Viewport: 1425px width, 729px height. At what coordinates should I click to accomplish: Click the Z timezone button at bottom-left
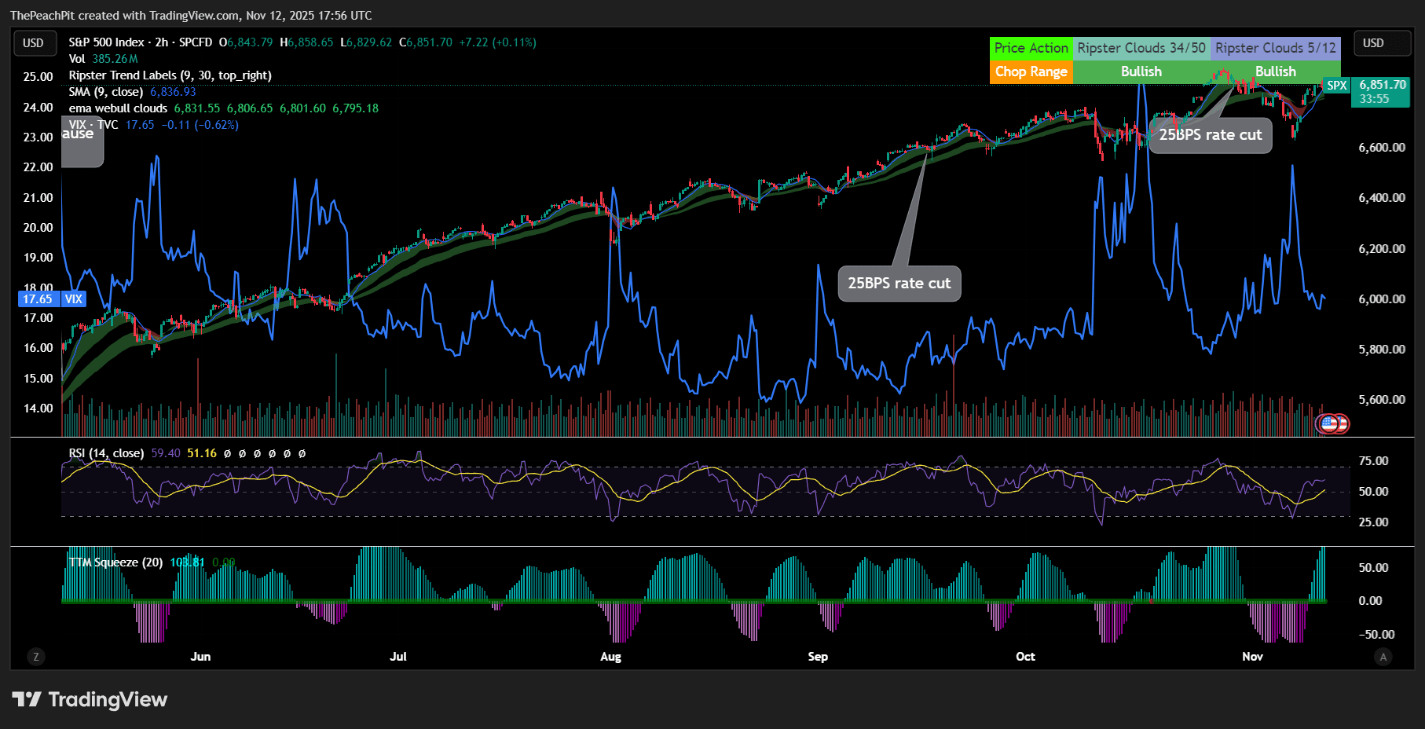[35, 657]
